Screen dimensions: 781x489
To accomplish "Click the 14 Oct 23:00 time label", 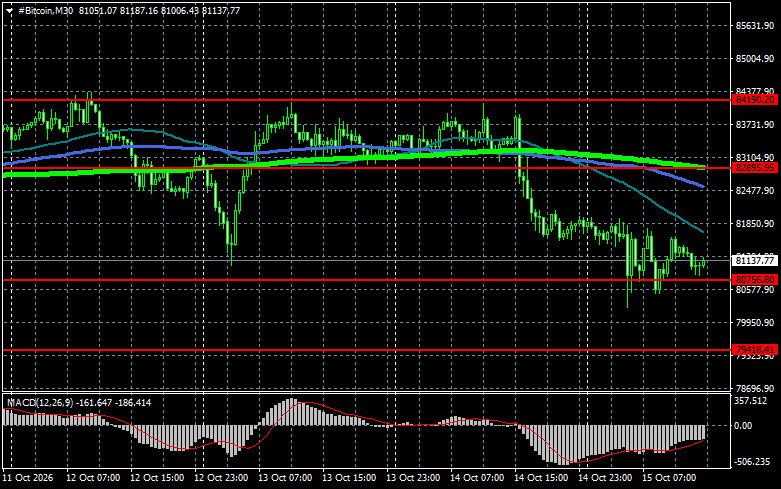I will [605, 478].
